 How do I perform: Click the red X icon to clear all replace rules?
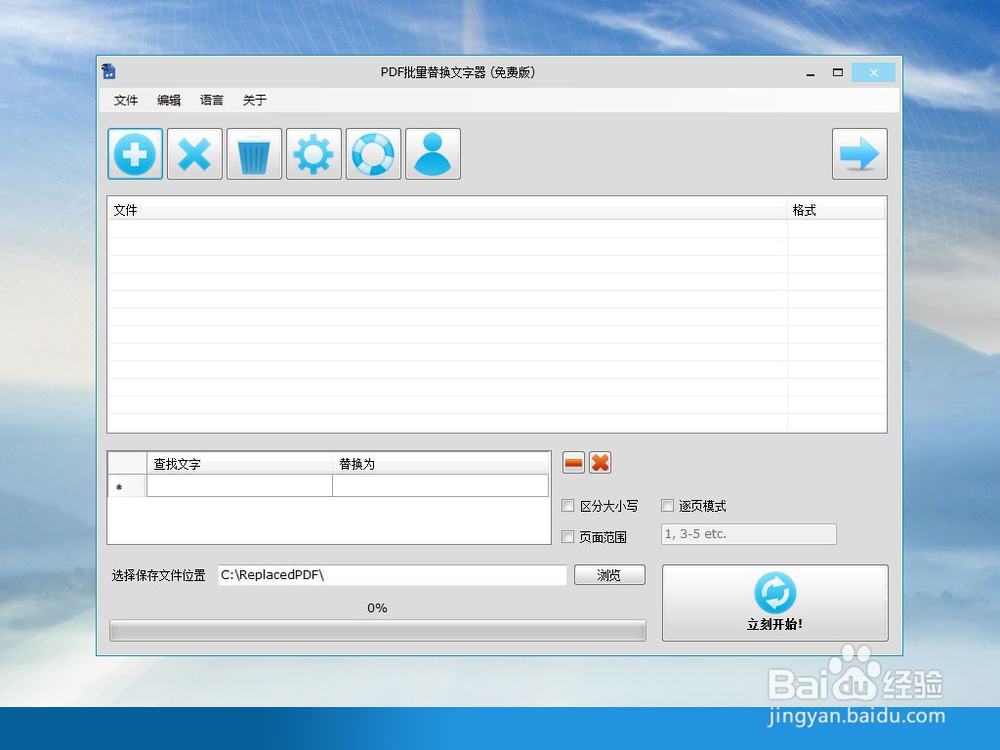coord(599,462)
